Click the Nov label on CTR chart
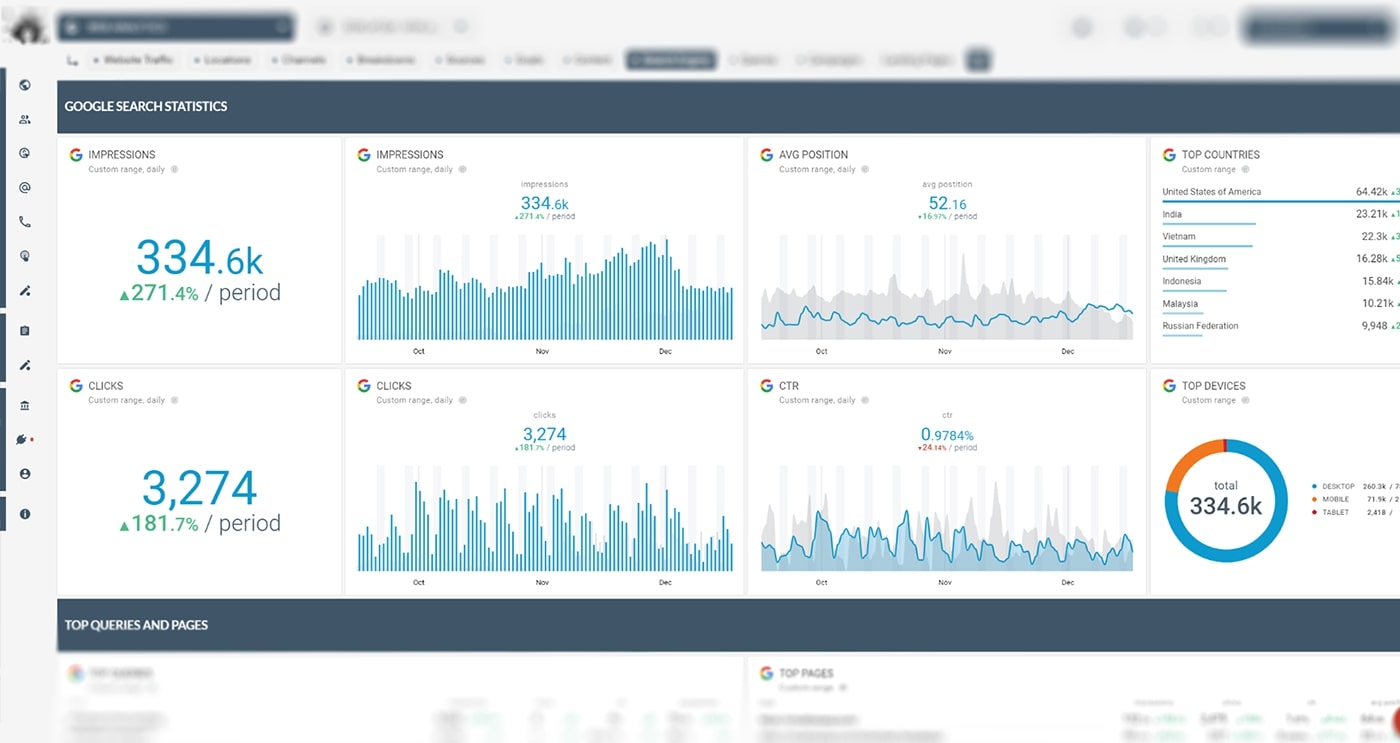The height and width of the screenshot is (743, 1400). tap(945, 582)
